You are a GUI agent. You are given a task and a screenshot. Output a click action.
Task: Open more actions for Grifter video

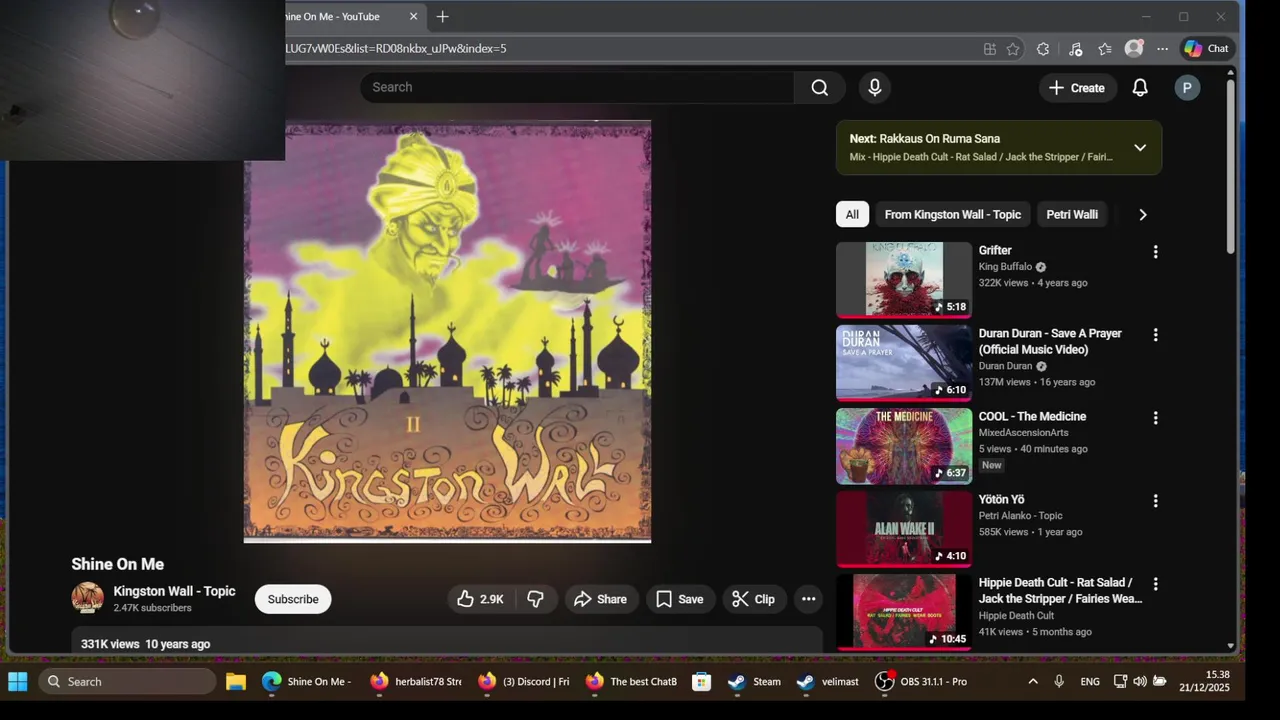pyautogui.click(x=1155, y=252)
